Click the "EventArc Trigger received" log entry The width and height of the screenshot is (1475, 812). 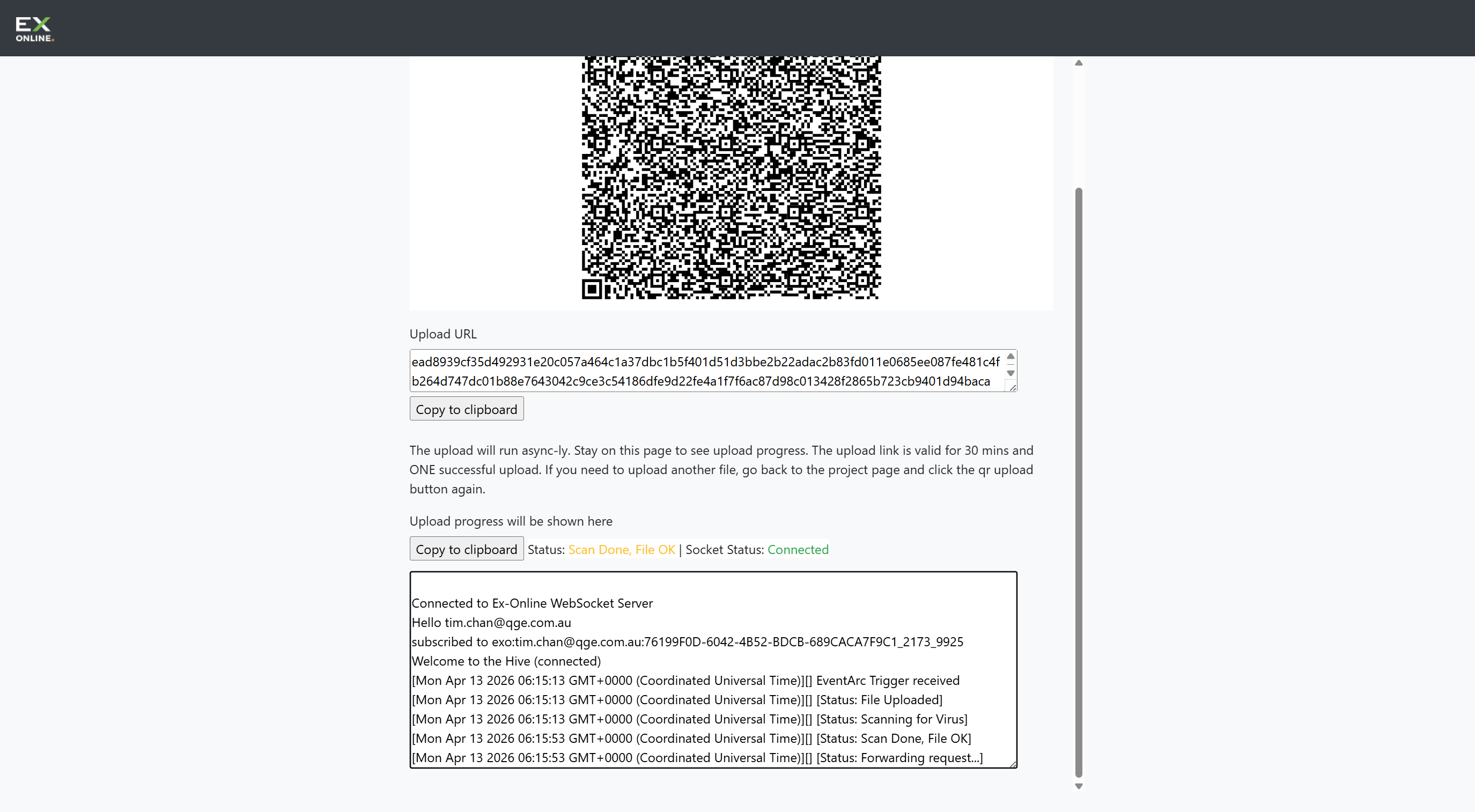click(685, 680)
